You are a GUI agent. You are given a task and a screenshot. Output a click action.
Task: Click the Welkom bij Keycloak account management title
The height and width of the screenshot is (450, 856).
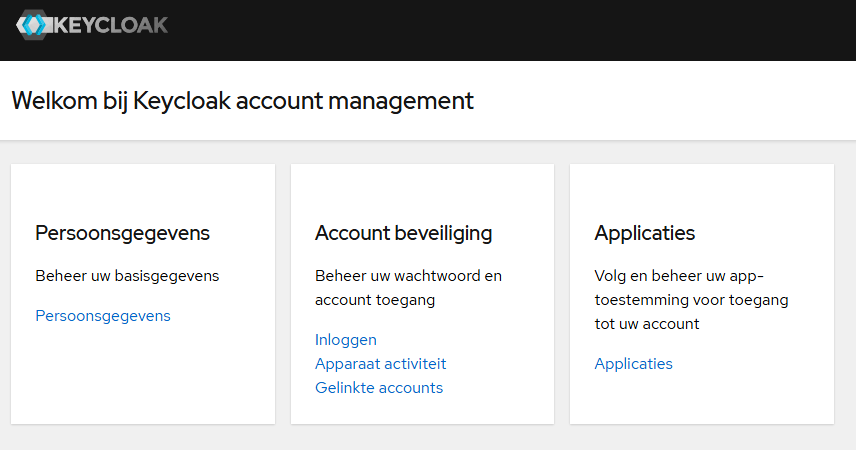tap(242, 101)
